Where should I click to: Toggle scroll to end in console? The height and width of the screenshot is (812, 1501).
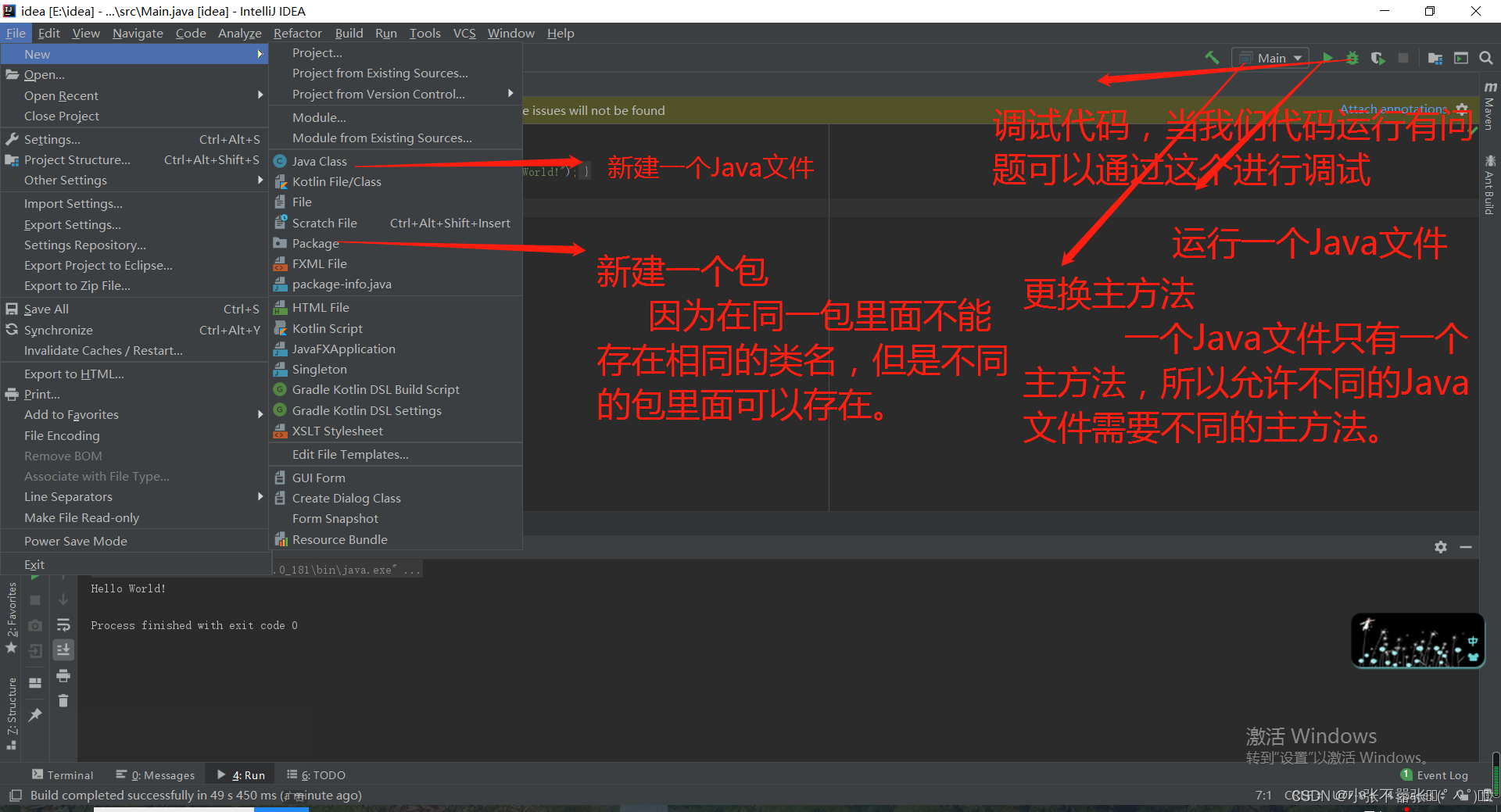point(63,649)
